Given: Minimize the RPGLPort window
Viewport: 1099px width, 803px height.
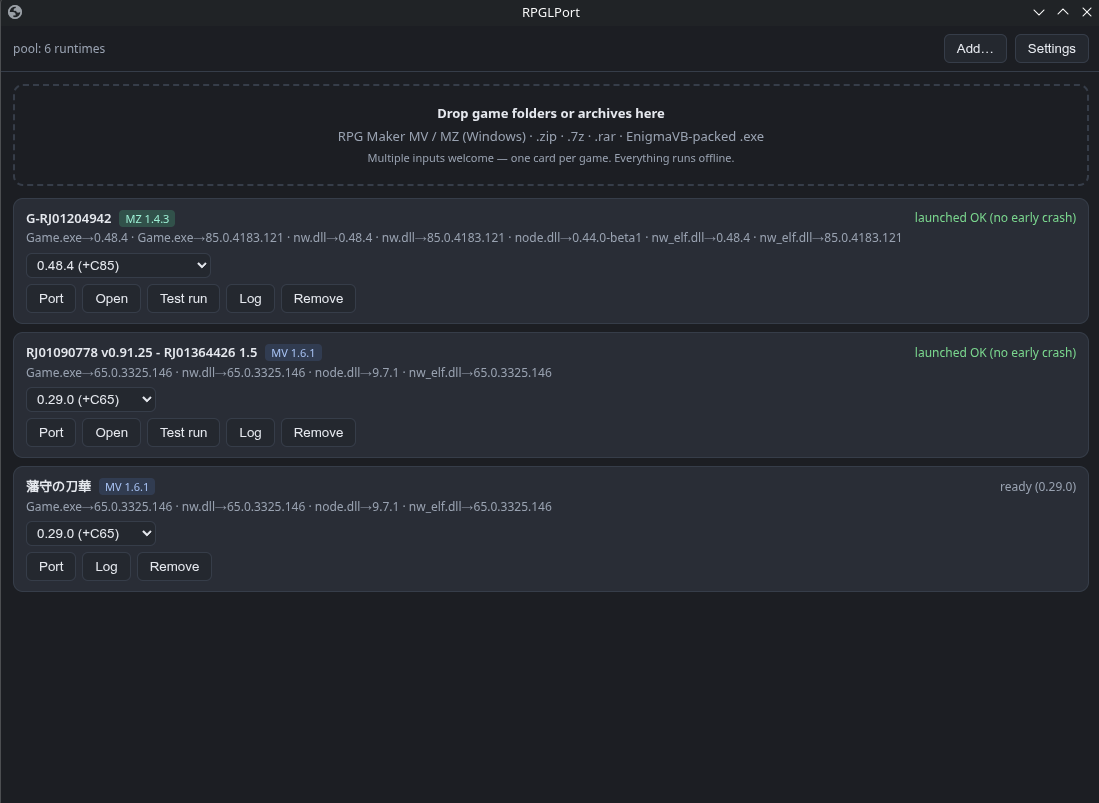Looking at the screenshot, I should pyautogui.click(x=1039, y=12).
